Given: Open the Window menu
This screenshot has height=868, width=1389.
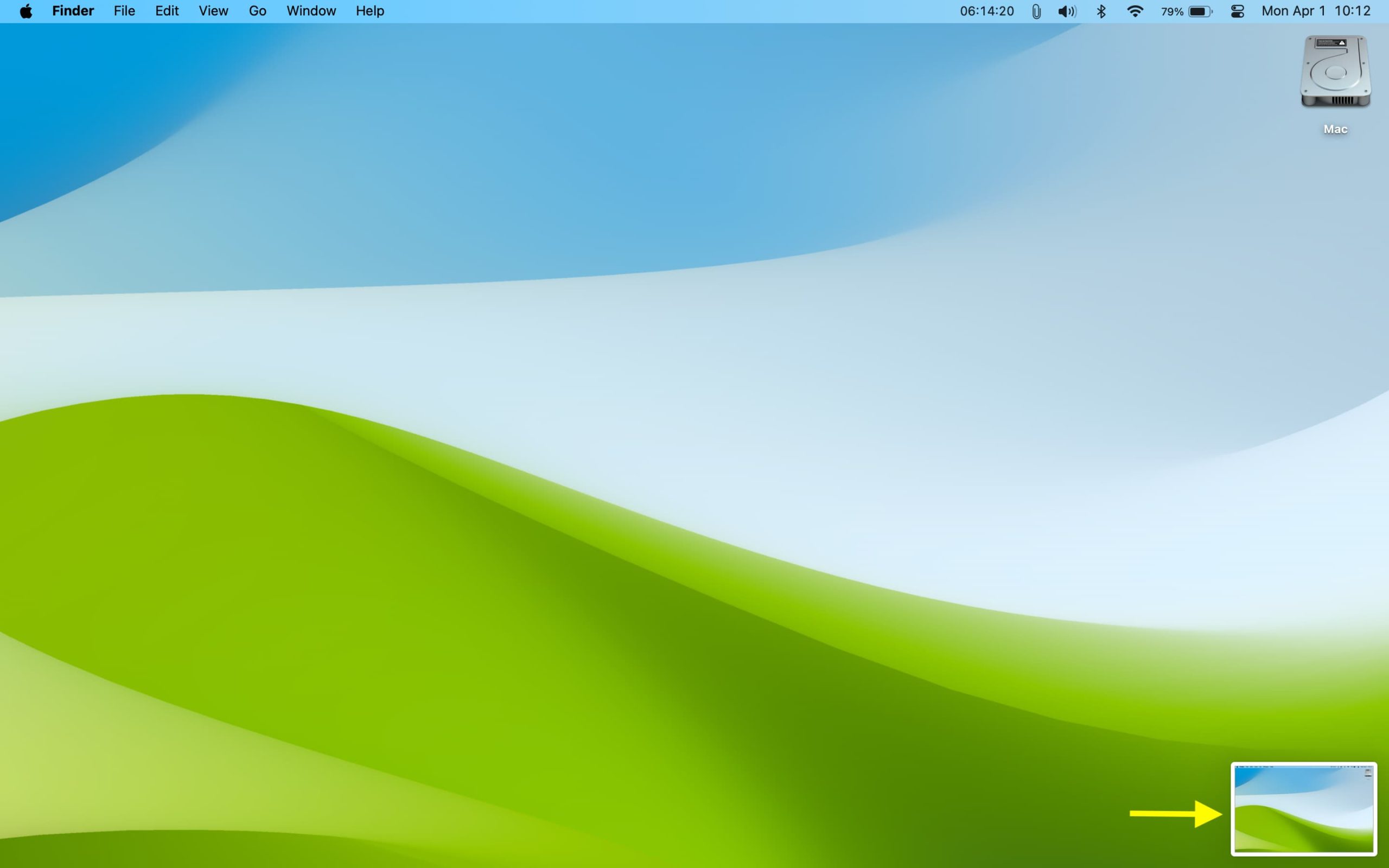Looking at the screenshot, I should pos(311,11).
